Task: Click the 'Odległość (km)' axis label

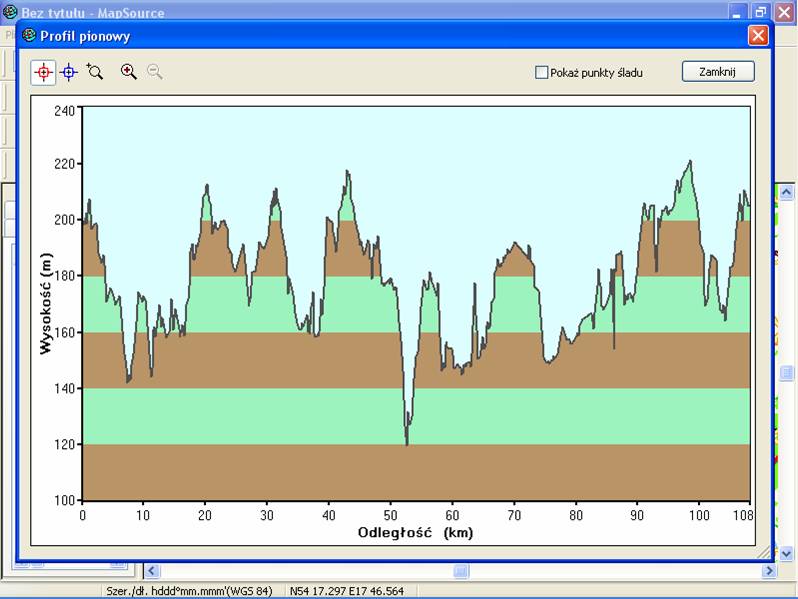Action: (415, 533)
